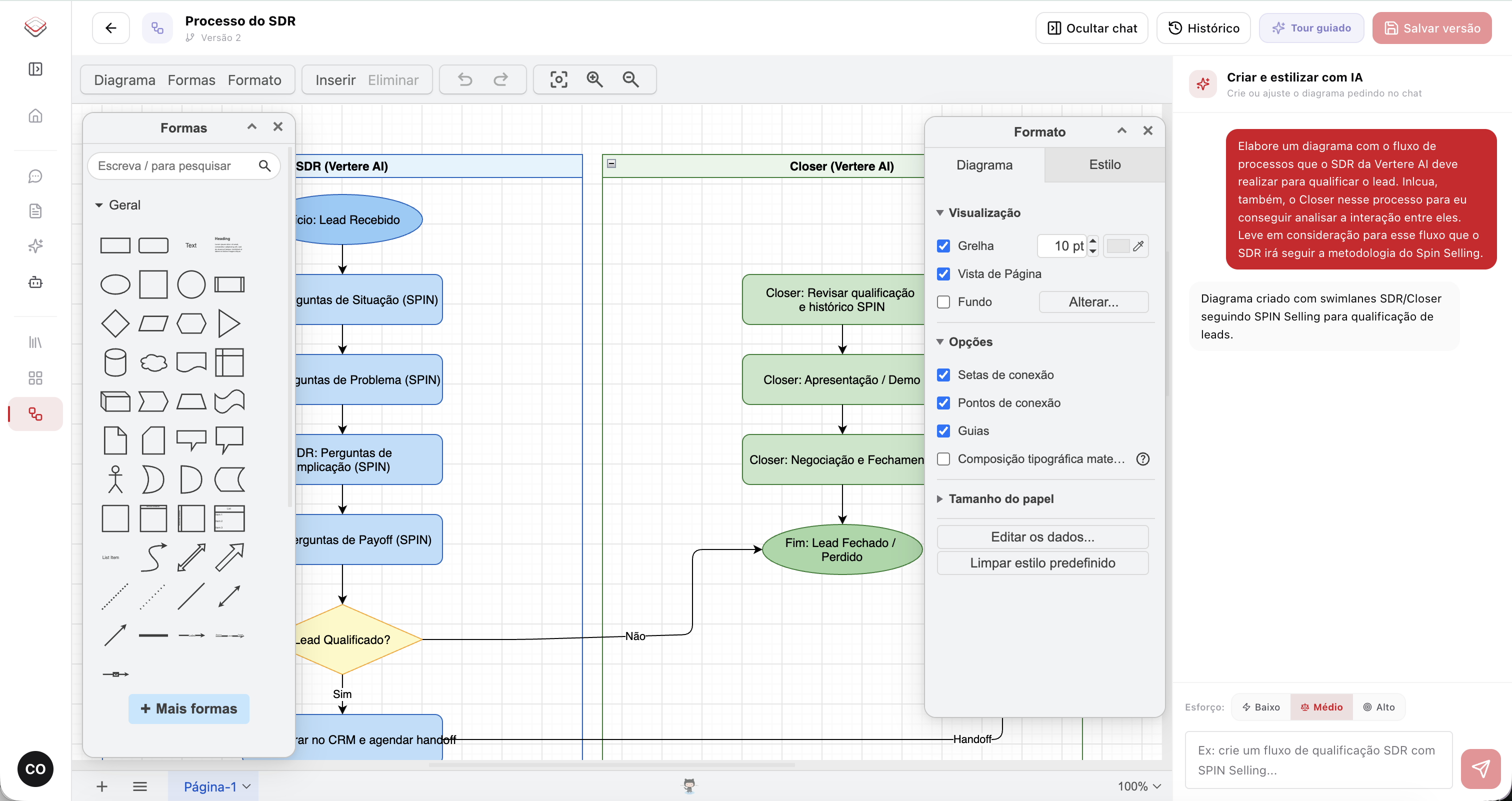The width and height of the screenshot is (1512, 801).
Task: Select the diamond shape in Formas
Action: tap(115, 323)
